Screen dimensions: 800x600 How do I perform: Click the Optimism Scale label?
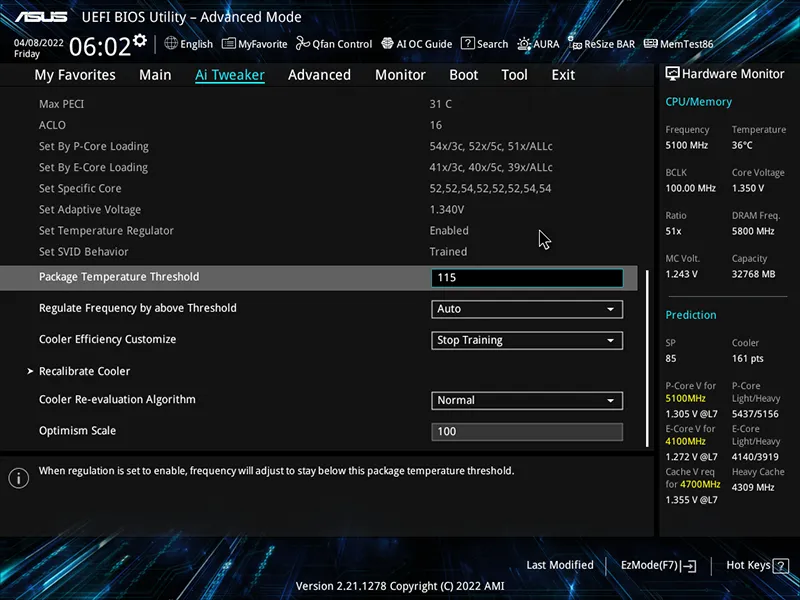(78, 431)
